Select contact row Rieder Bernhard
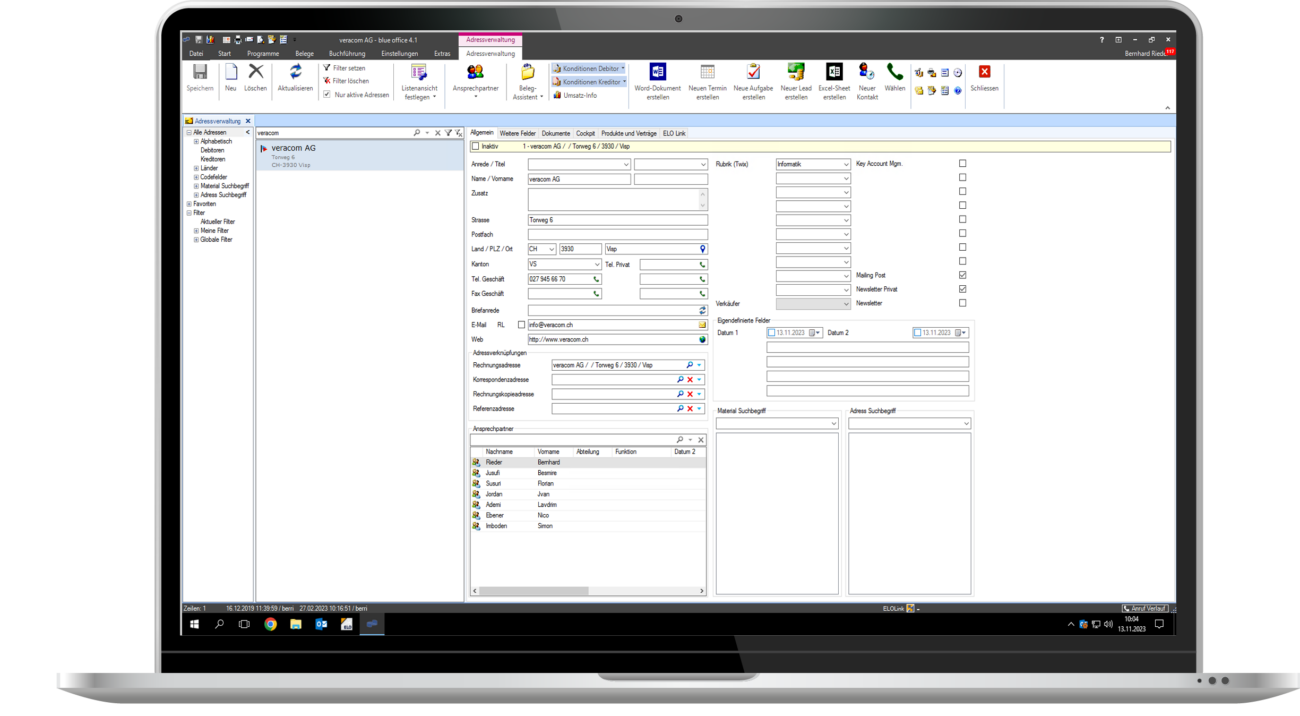 click(588, 462)
